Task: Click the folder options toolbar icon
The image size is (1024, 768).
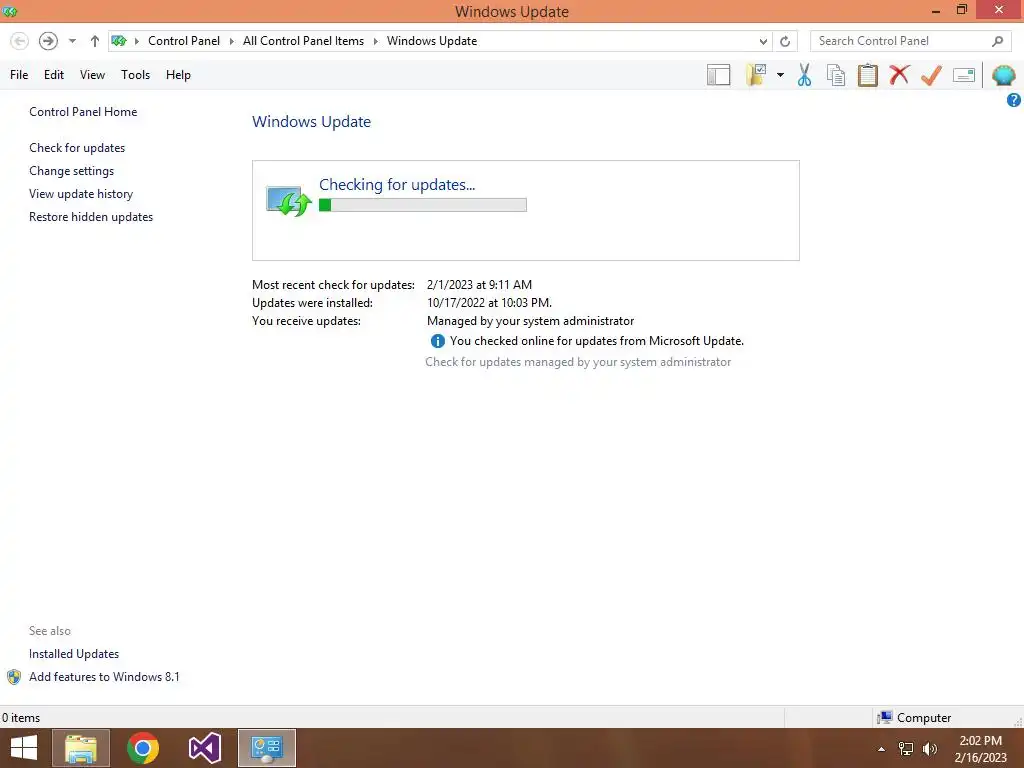Action: point(756,75)
